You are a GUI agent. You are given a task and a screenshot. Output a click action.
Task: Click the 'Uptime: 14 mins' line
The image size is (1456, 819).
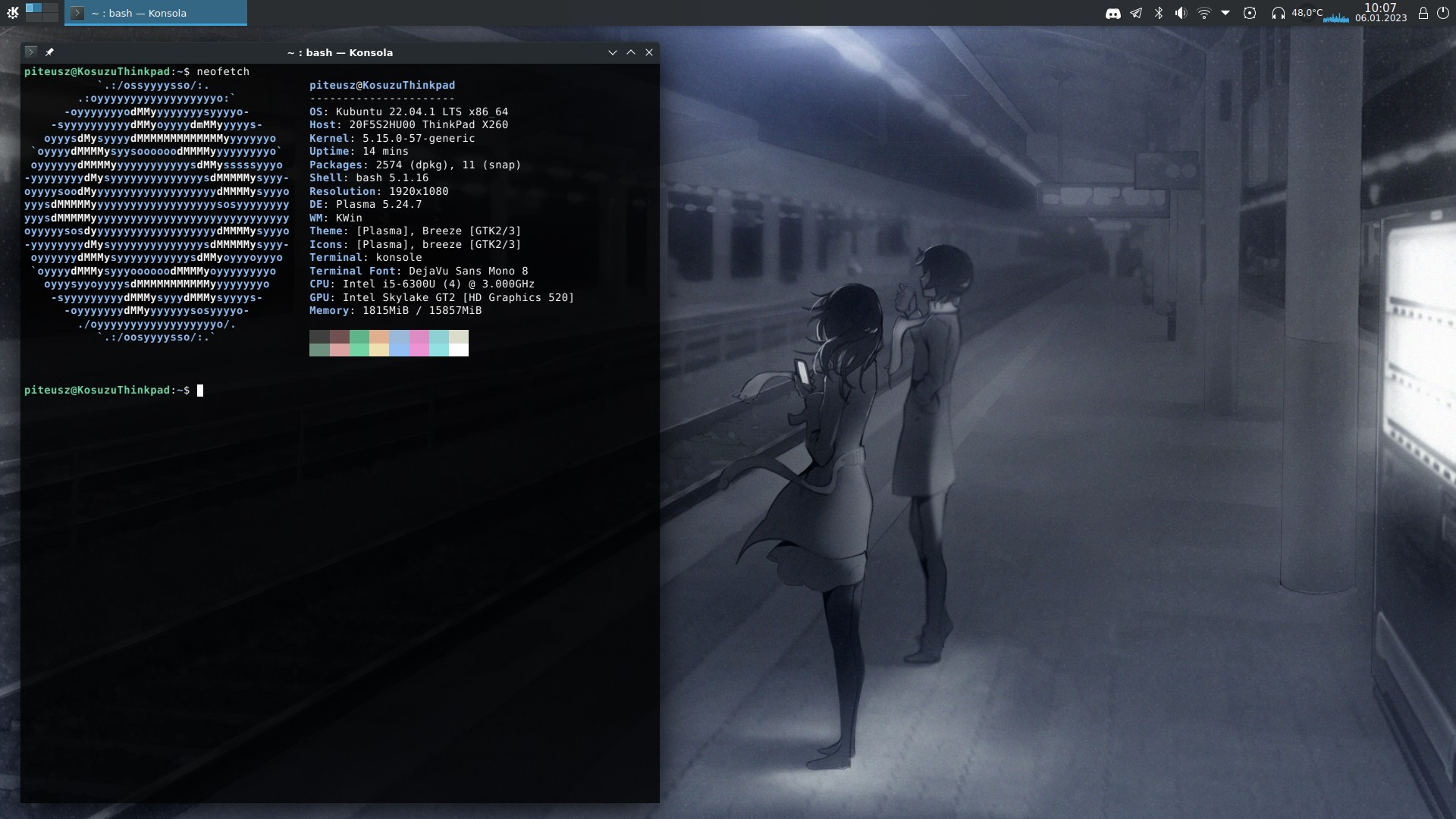coord(359,151)
